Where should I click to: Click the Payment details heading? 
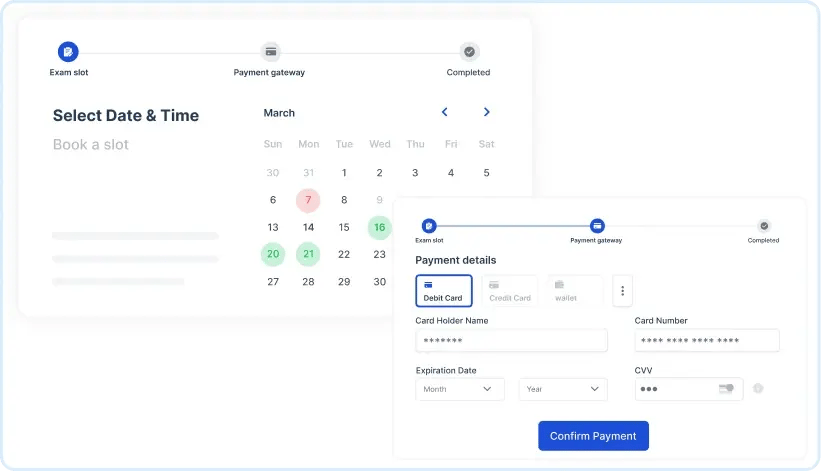coord(456,260)
